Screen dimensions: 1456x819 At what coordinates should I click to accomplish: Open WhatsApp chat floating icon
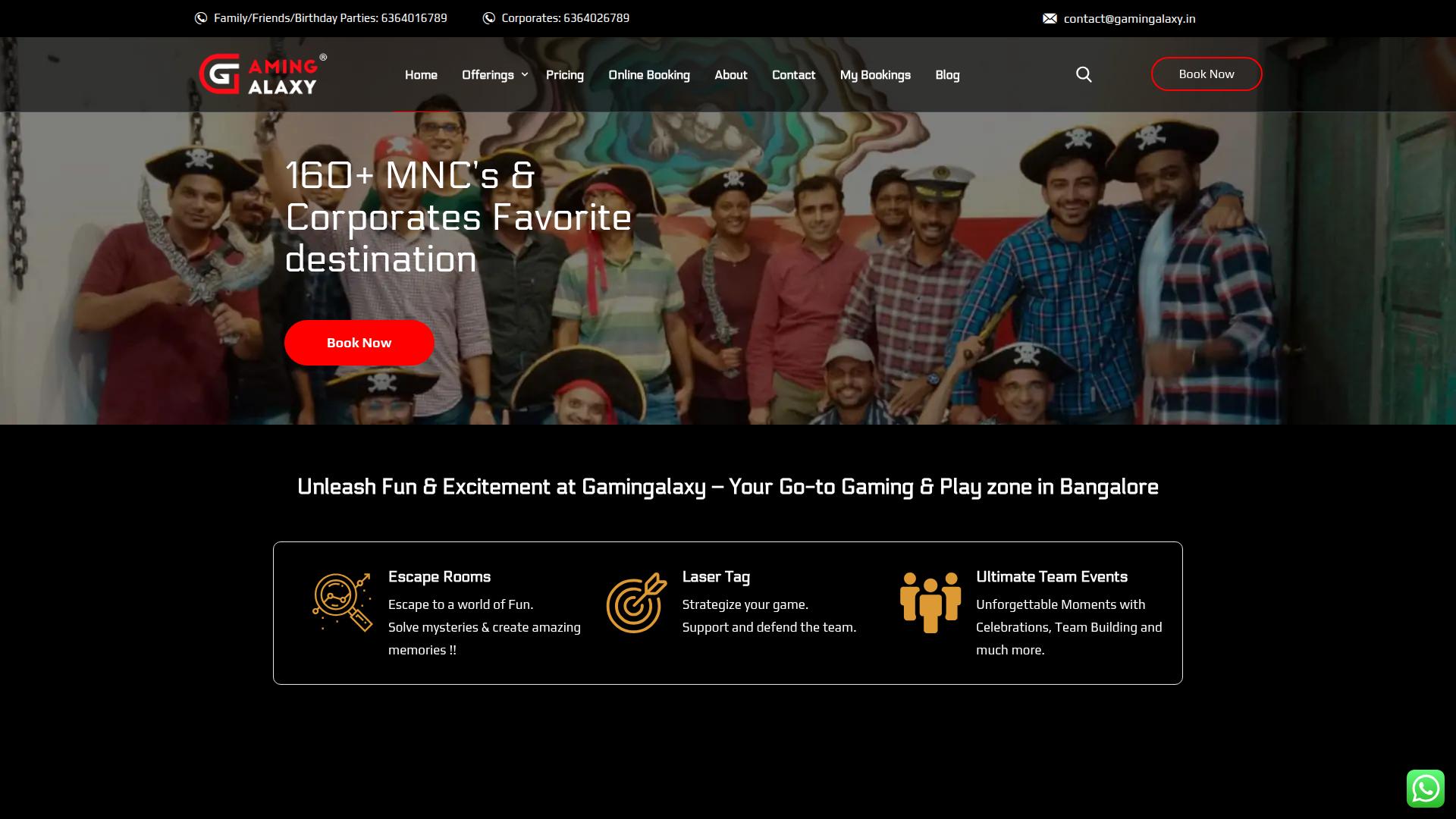click(x=1425, y=789)
